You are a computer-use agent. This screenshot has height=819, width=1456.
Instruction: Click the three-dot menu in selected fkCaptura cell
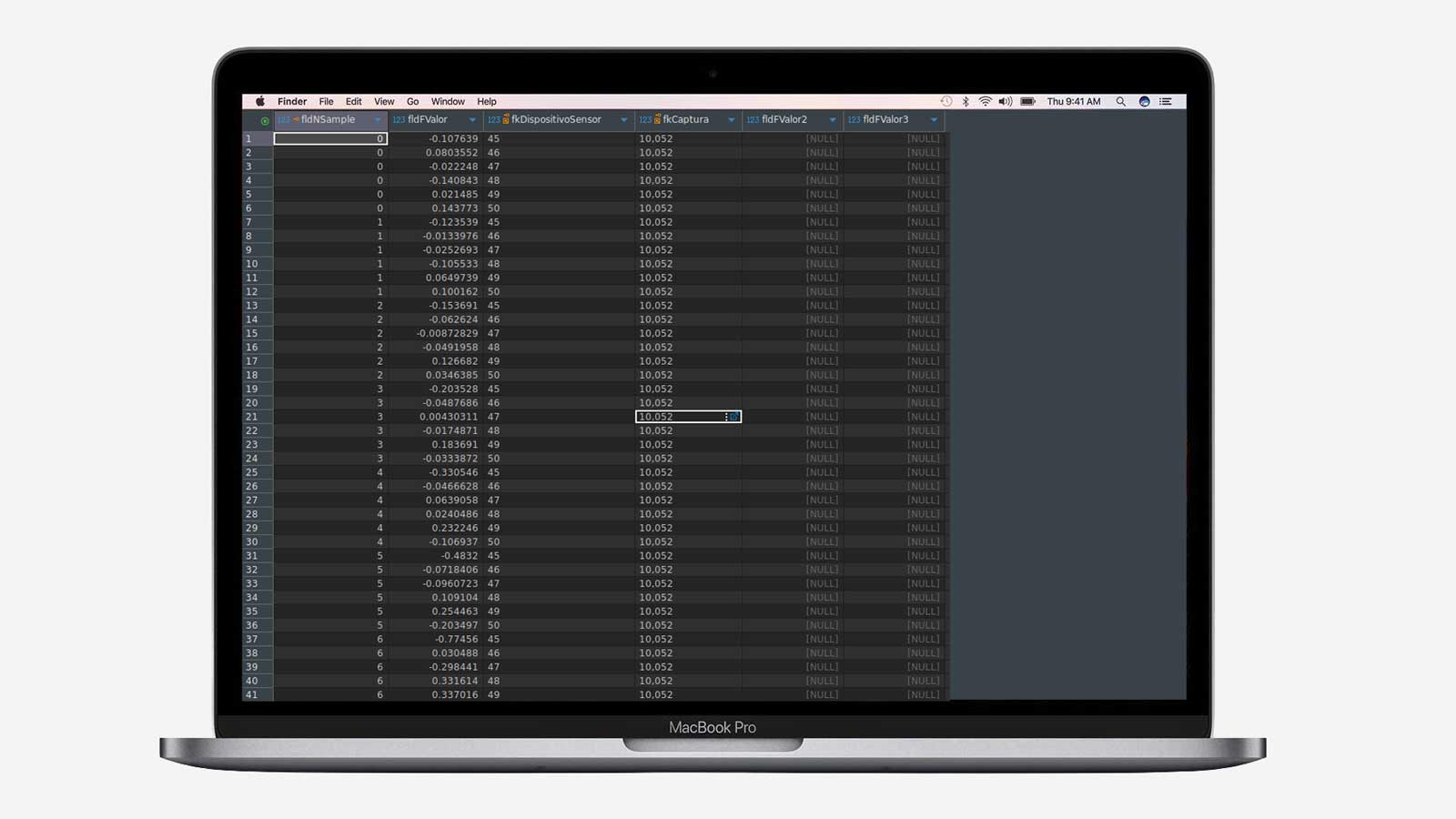726,417
